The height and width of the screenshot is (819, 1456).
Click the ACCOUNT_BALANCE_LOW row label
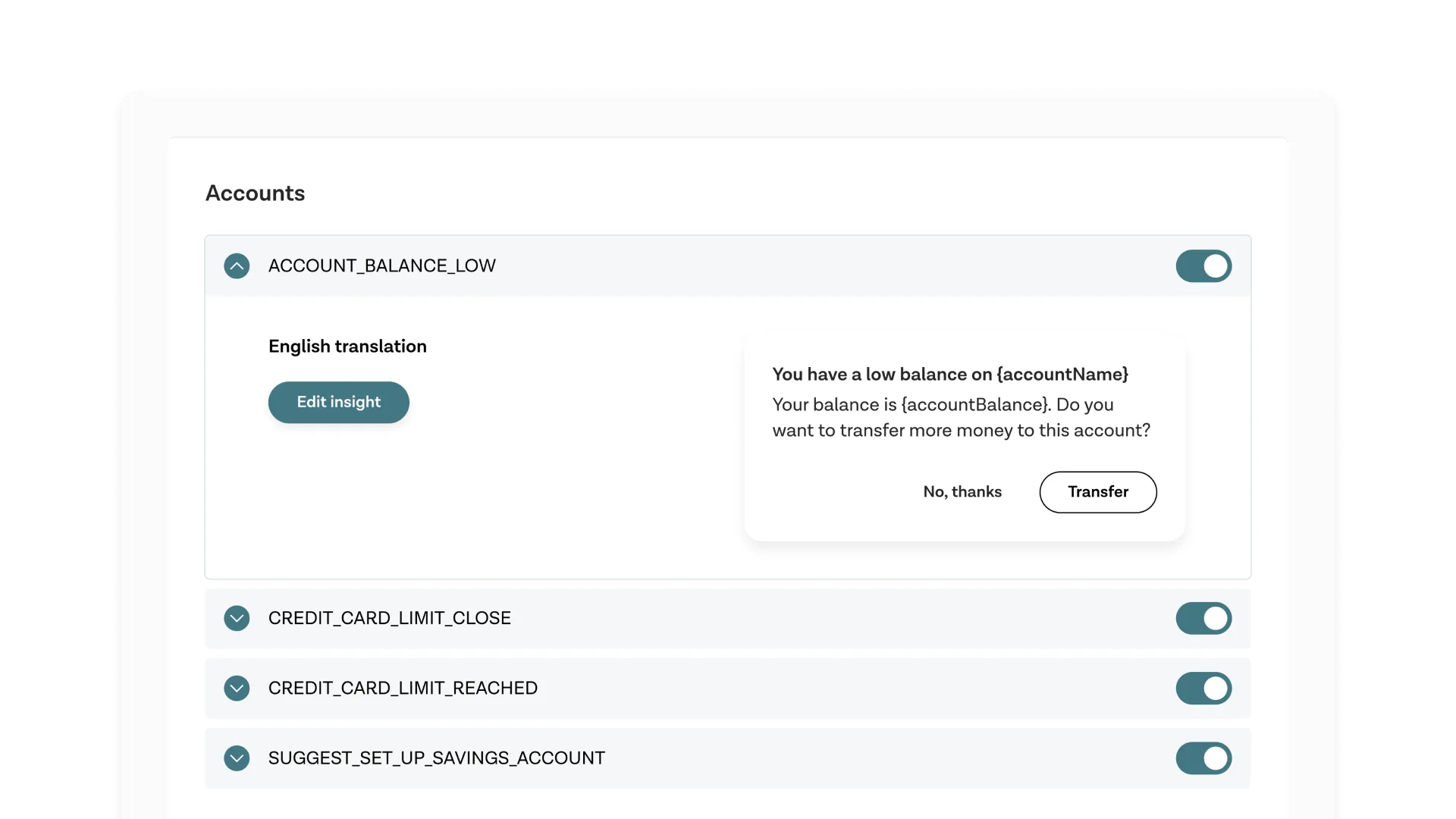click(381, 266)
